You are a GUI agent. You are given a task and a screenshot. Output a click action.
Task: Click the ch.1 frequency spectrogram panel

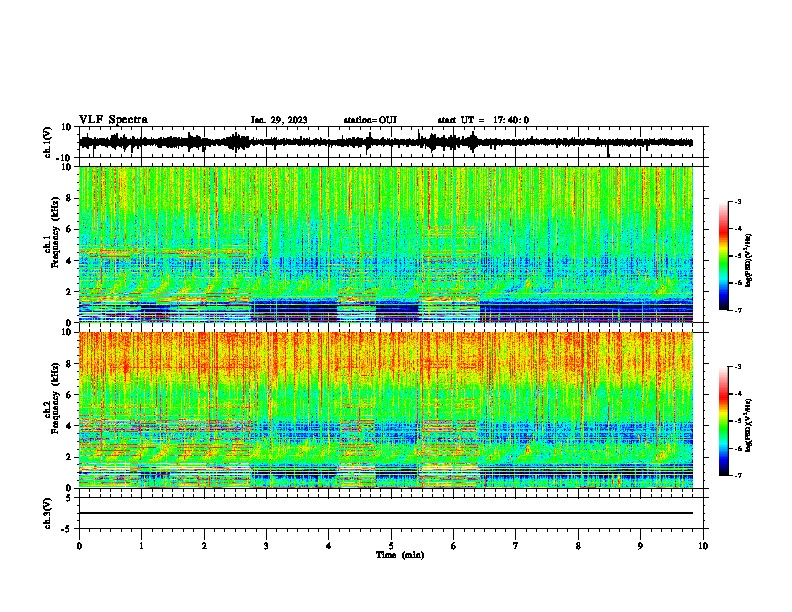pos(386,244)
